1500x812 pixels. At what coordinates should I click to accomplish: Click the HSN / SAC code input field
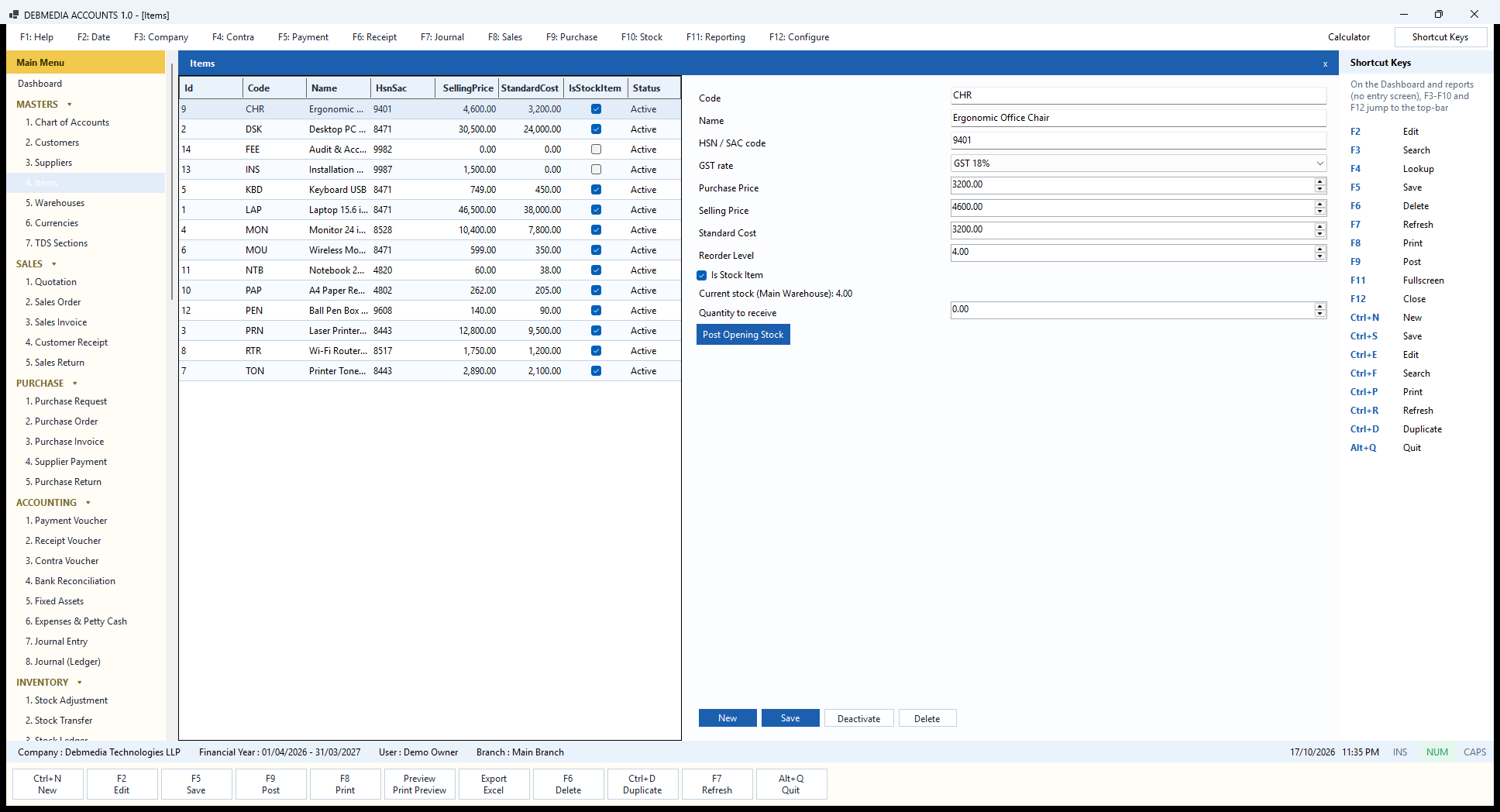(1139, 140)
